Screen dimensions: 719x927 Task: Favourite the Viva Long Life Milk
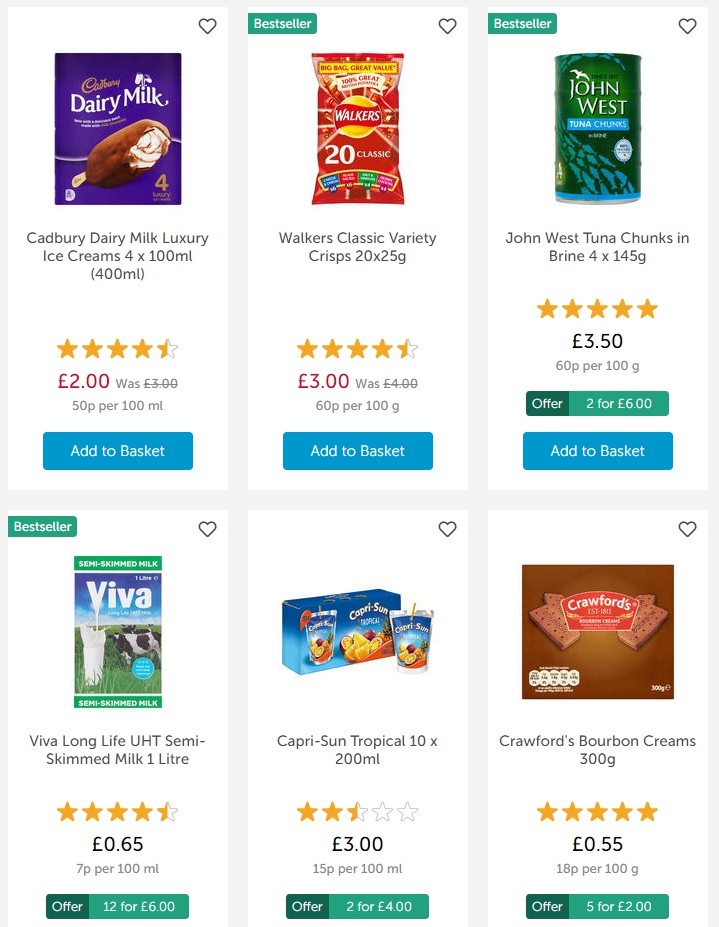click(x=207, y=529)
